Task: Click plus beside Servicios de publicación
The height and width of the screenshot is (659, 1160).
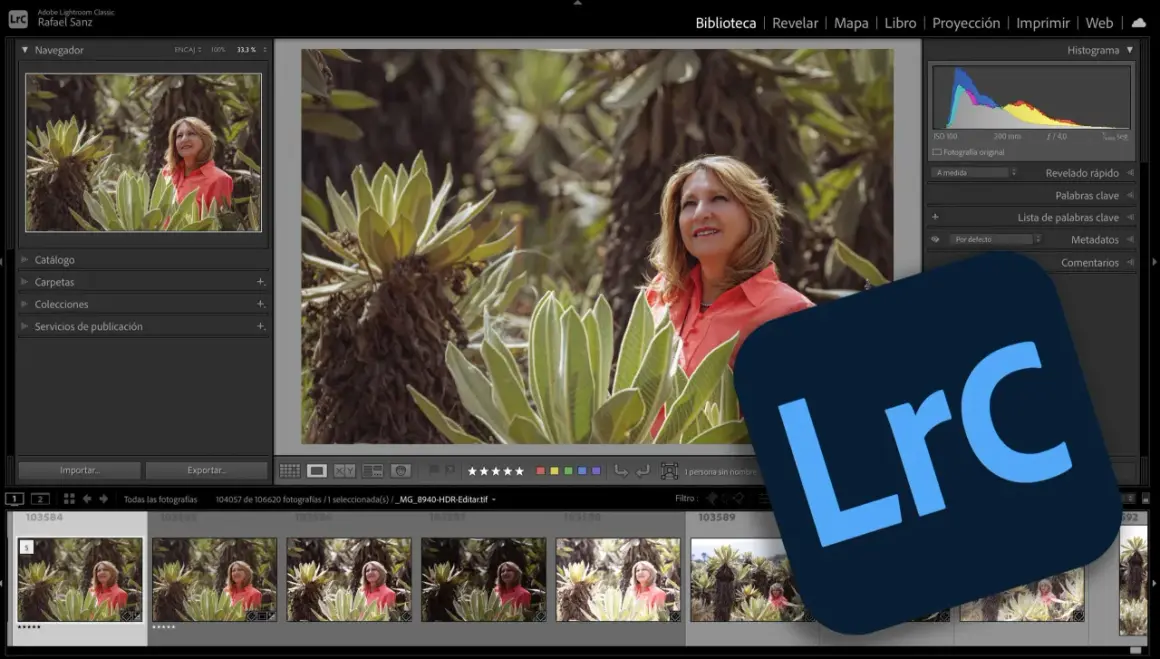Action: pyautogui.click(x=260, y=326)
